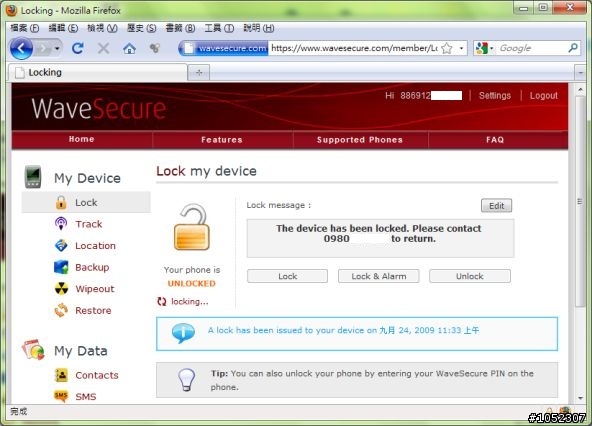Open the Tools (工具) menu
Image resolution: width=592 pixels, height=426 pixels.
click(219, 28)
